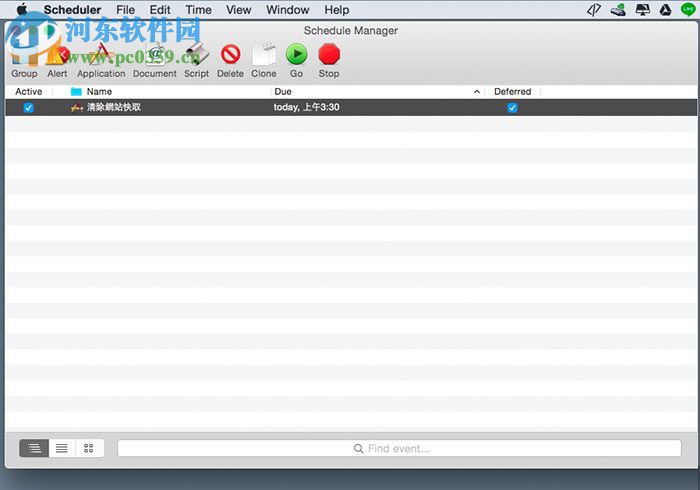
Task: Switch to flat list view
Action: click(62, 448)
